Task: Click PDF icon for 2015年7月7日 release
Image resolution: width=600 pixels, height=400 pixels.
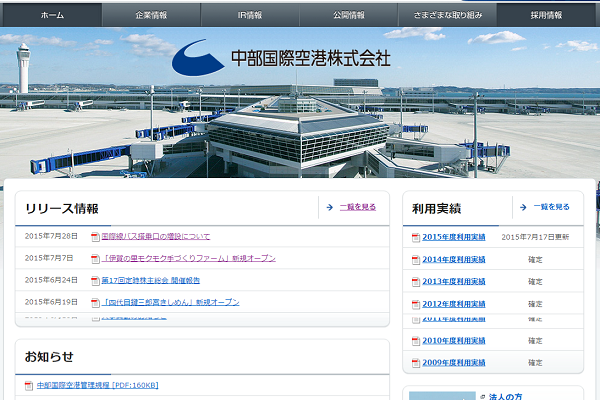Action: point(95,259)
